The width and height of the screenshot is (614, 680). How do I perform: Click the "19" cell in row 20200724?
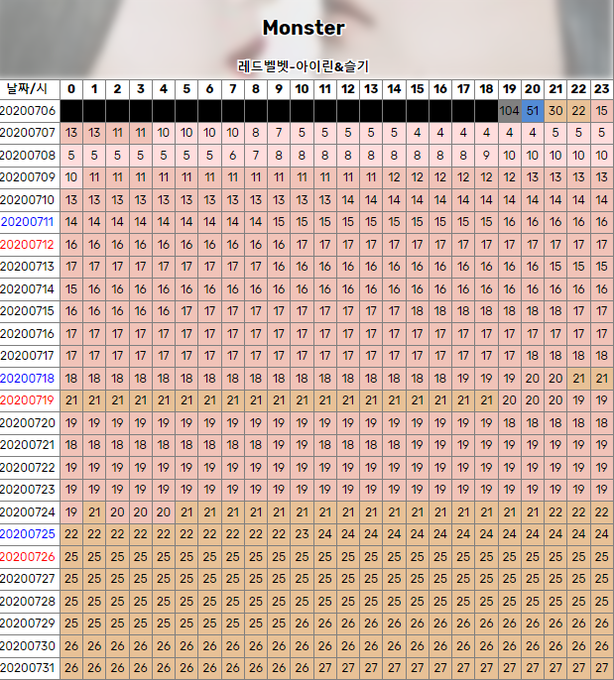click(x=71, y=512)
